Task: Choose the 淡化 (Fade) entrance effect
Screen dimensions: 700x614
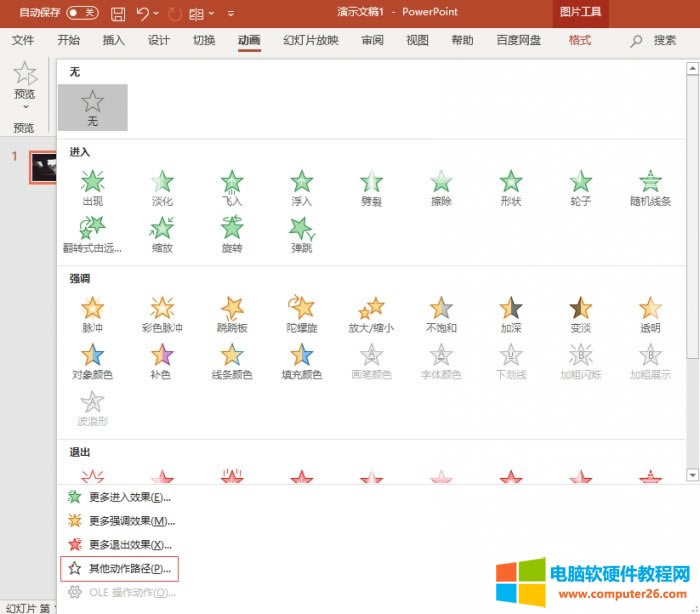Action: coord(162,187)
